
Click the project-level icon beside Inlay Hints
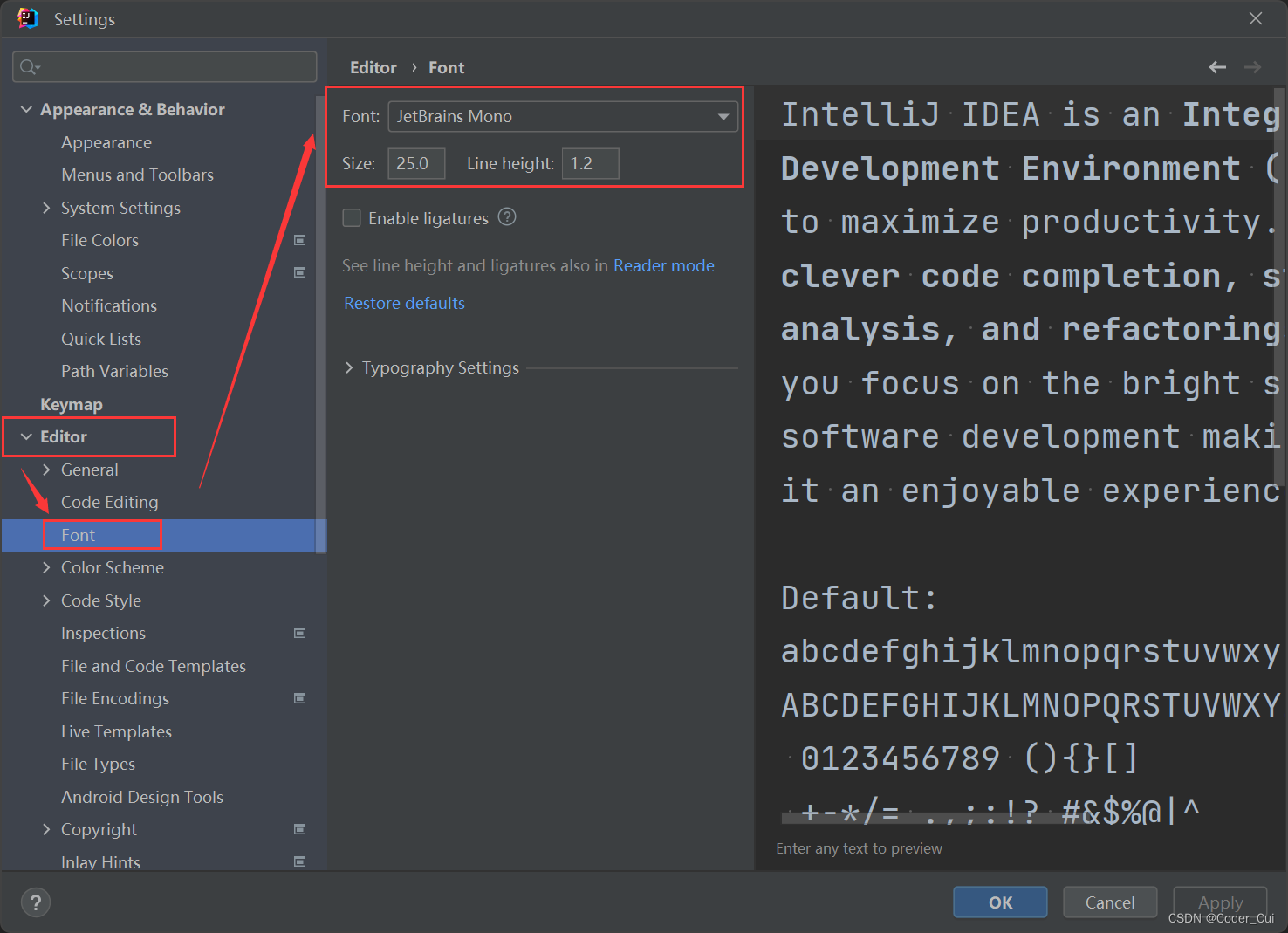[299, 861]
